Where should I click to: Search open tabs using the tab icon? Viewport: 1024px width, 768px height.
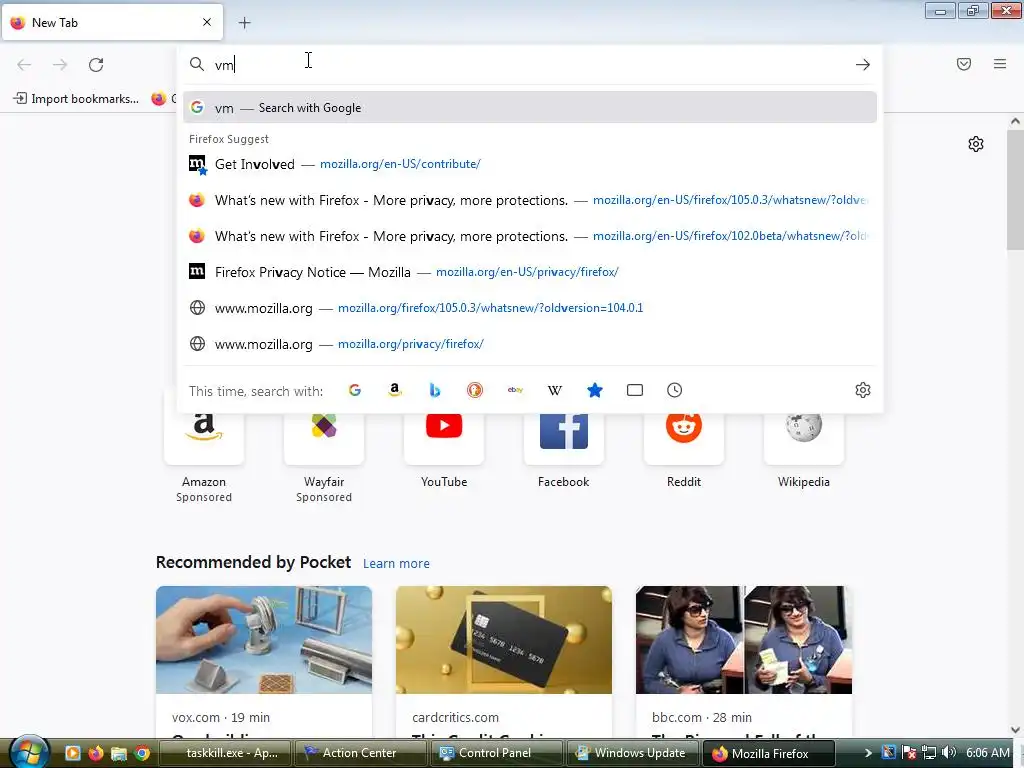pos(635,391)
